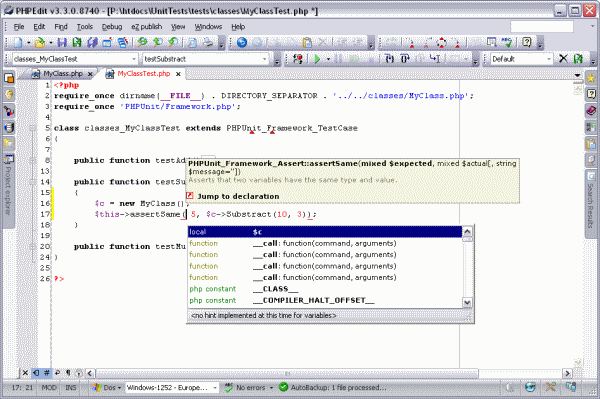Open the Help menu

click(x=238, y=27)
